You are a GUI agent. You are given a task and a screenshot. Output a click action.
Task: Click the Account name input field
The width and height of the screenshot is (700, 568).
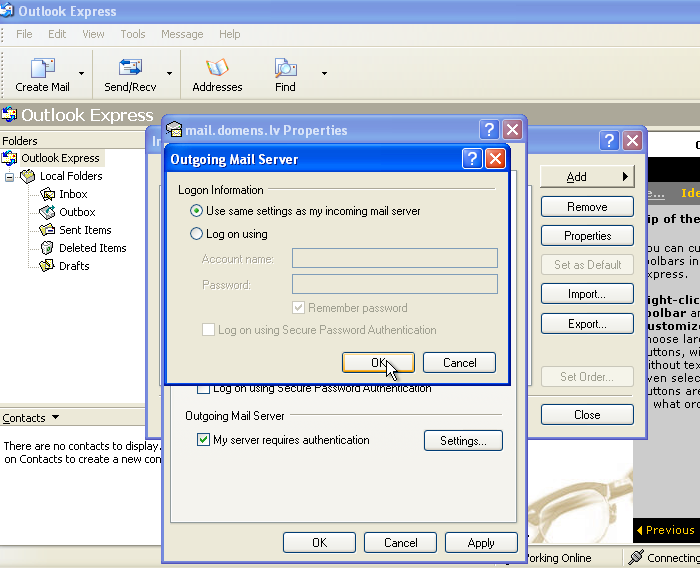tap(395, 258)
